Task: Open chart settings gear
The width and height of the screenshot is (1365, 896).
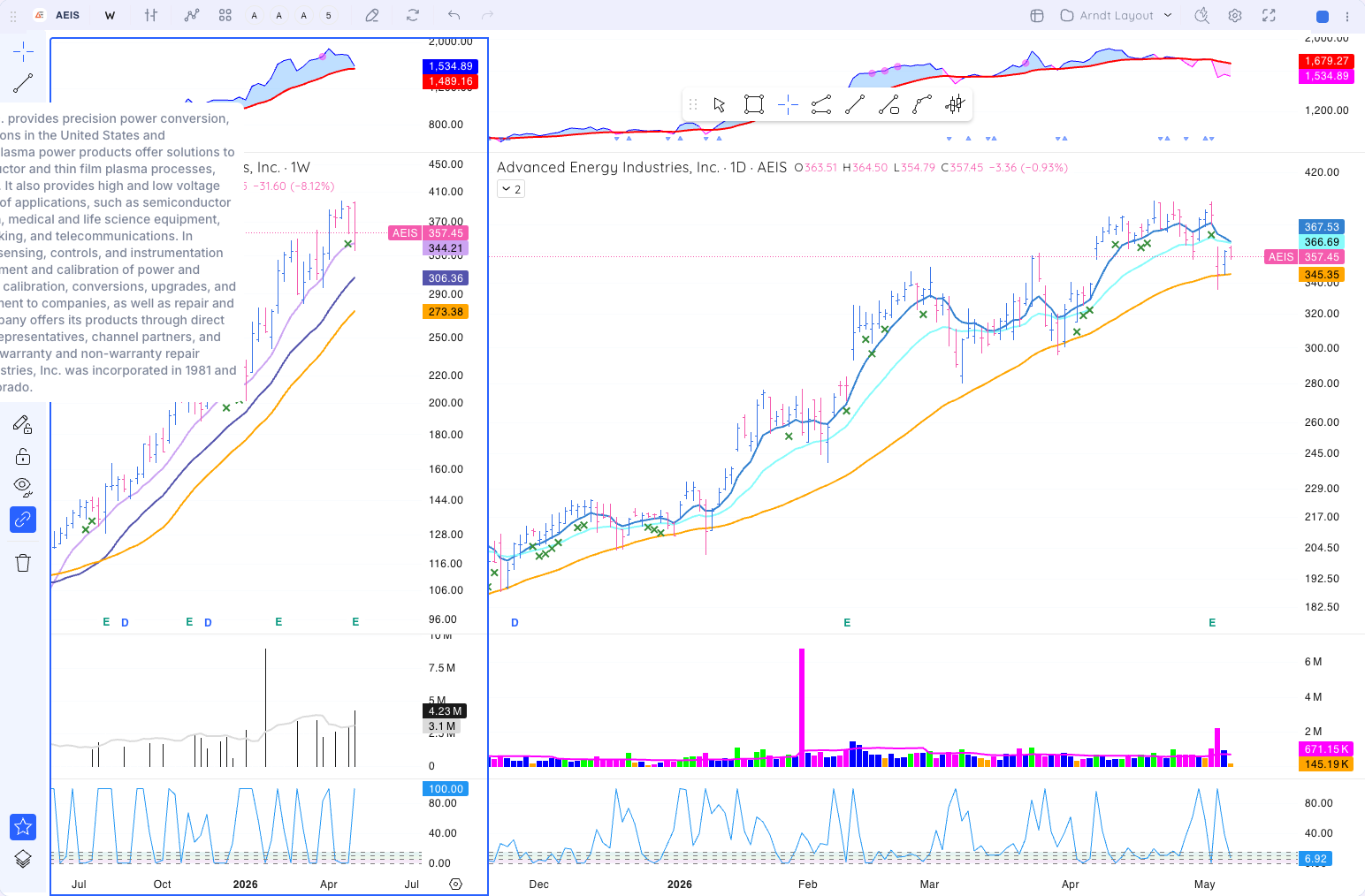Action: click(x=1235, y=15)
